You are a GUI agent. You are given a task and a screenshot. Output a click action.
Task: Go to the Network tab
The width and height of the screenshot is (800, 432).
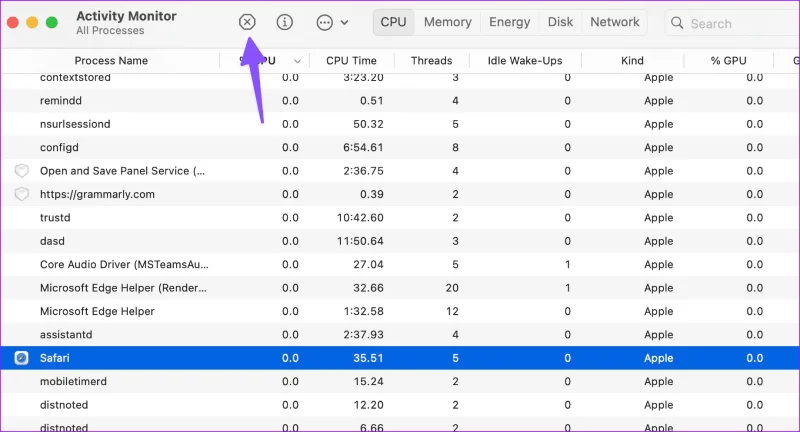coord(614,22)
